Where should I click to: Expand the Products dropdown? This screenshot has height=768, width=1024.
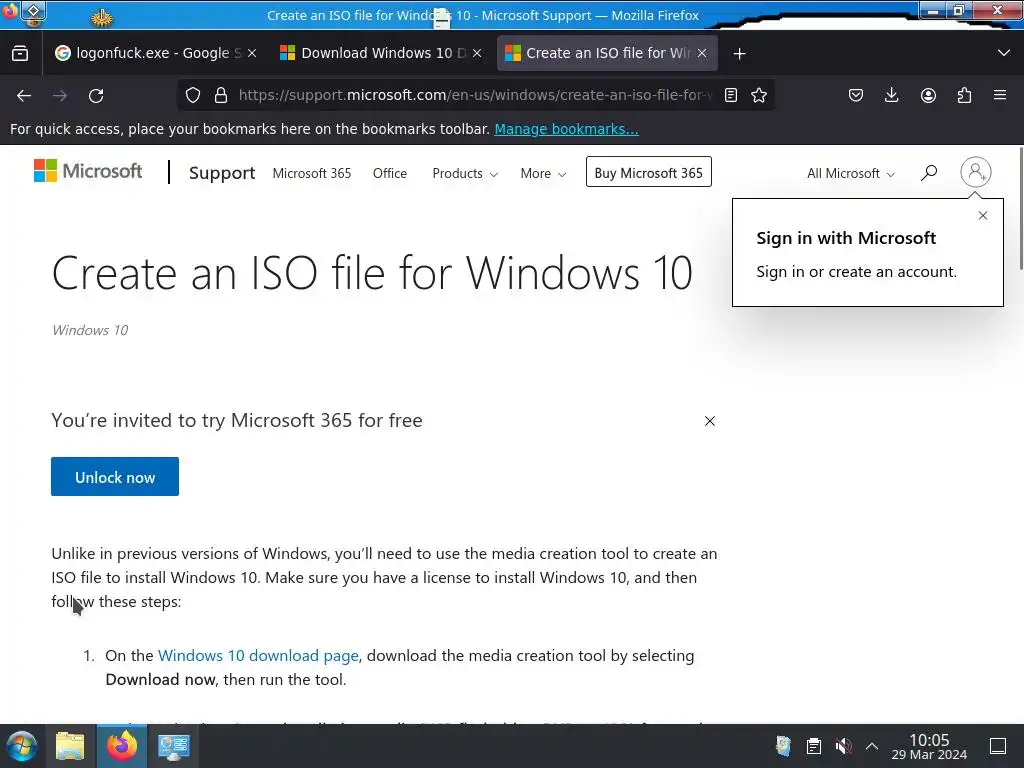pyautogui.click(x=465, y=173)
